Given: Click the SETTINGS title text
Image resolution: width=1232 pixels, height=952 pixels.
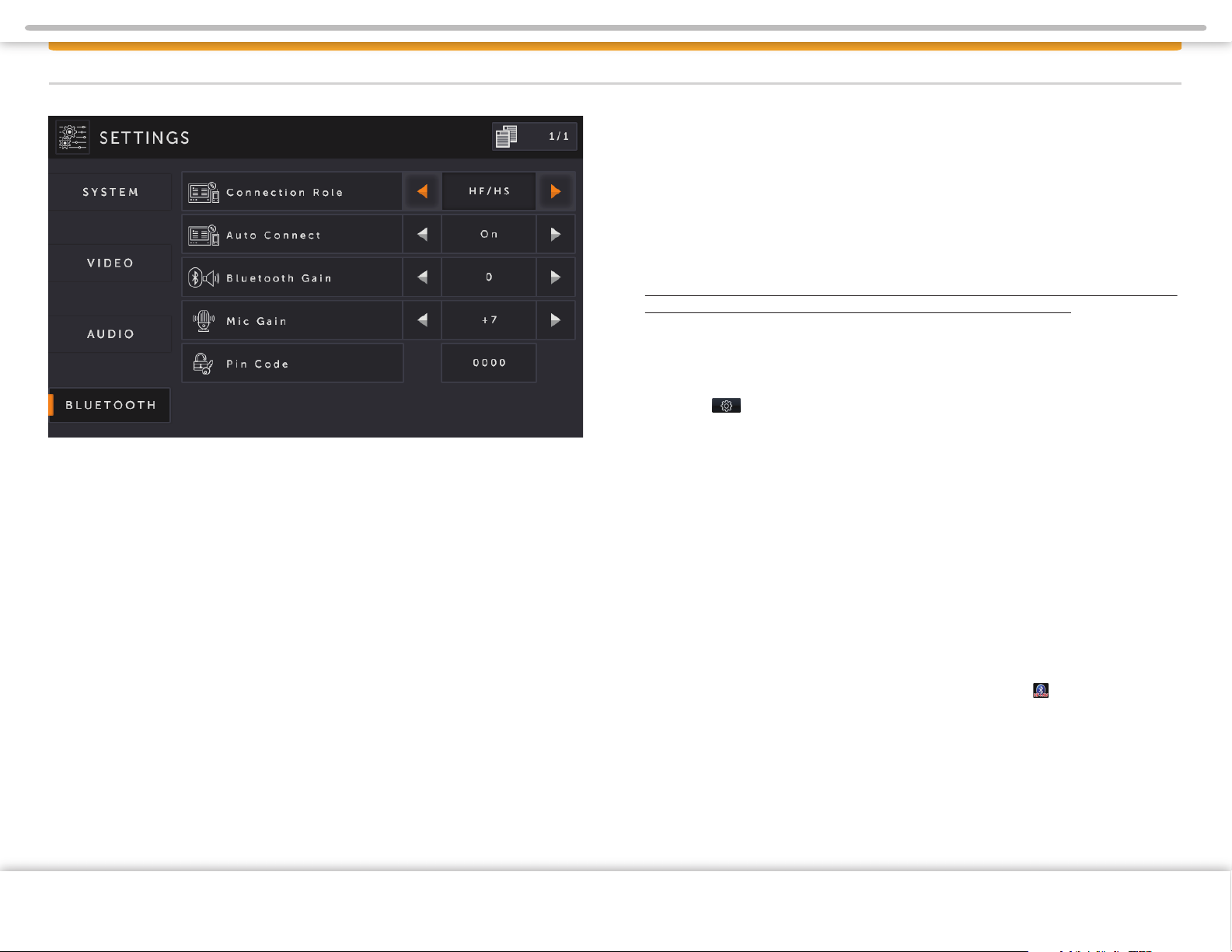Looking at the screenshot, I should (x=145, y=138).
